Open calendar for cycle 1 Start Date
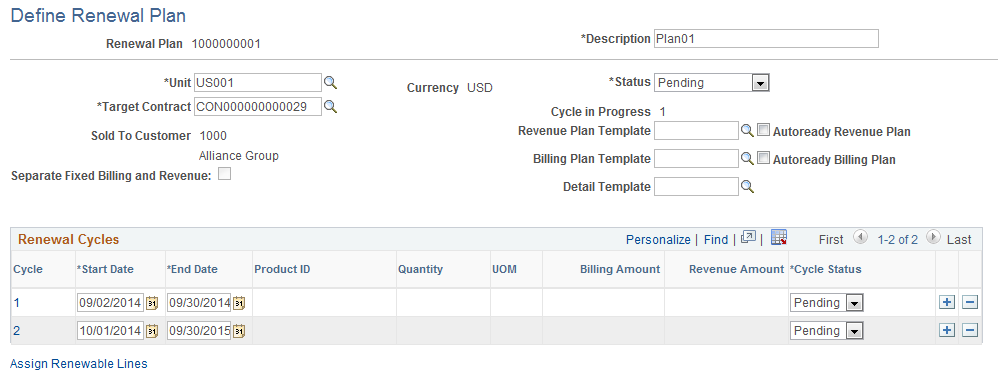This screenshot has height=376, width=998. (x=151, y=303)
